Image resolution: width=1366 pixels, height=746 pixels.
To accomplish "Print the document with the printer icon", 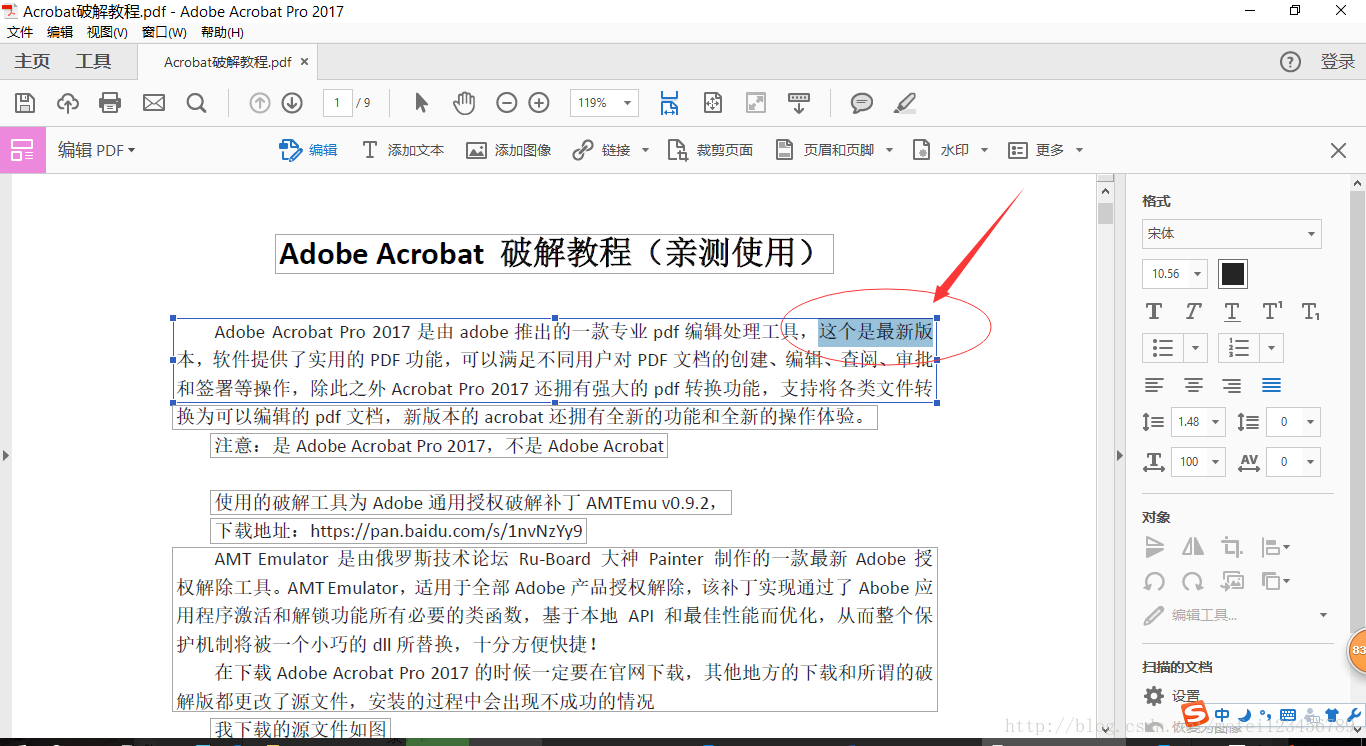I will [x=110, y=103].
